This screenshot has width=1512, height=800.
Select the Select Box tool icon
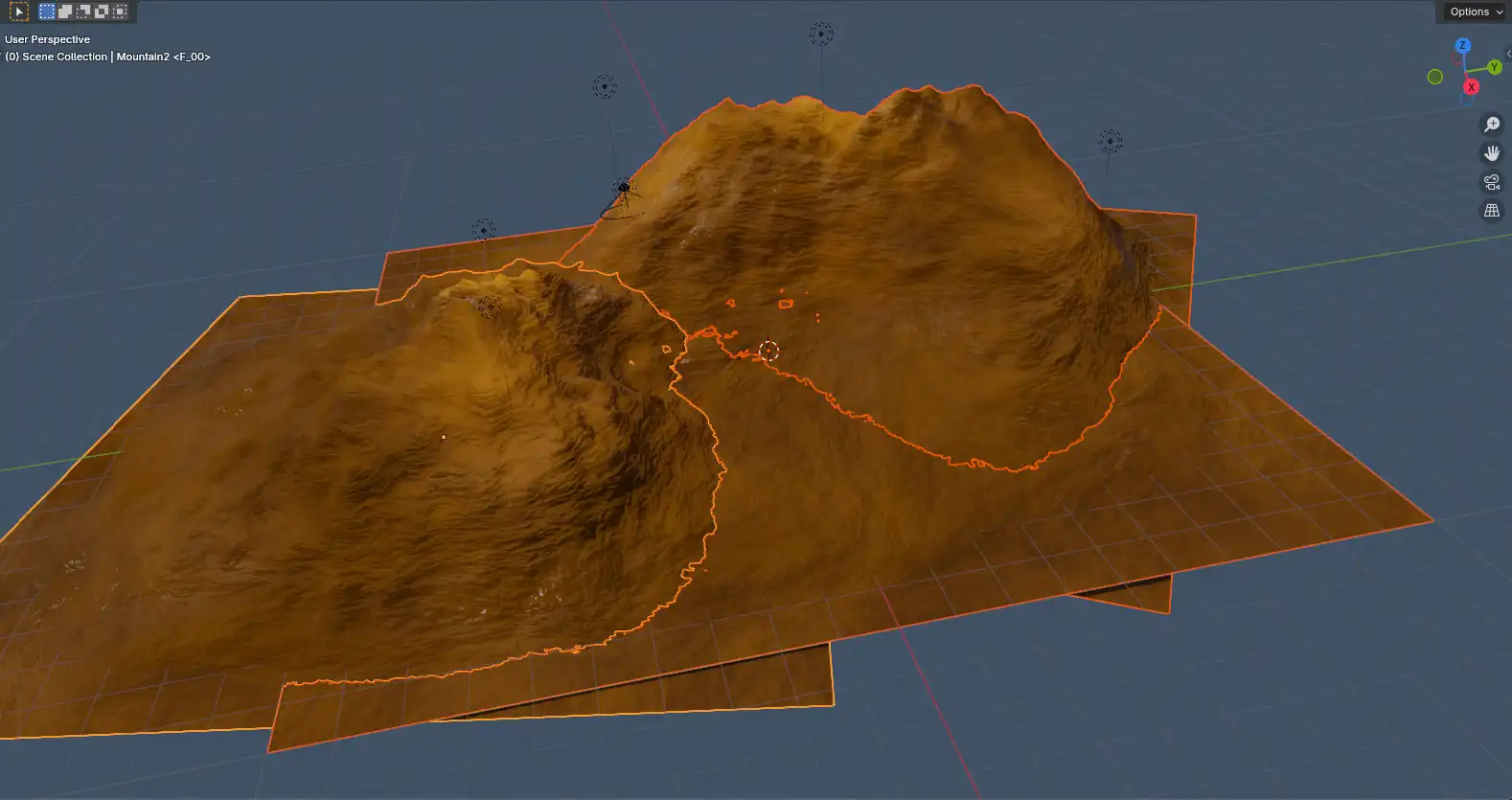tap(19, 11)
